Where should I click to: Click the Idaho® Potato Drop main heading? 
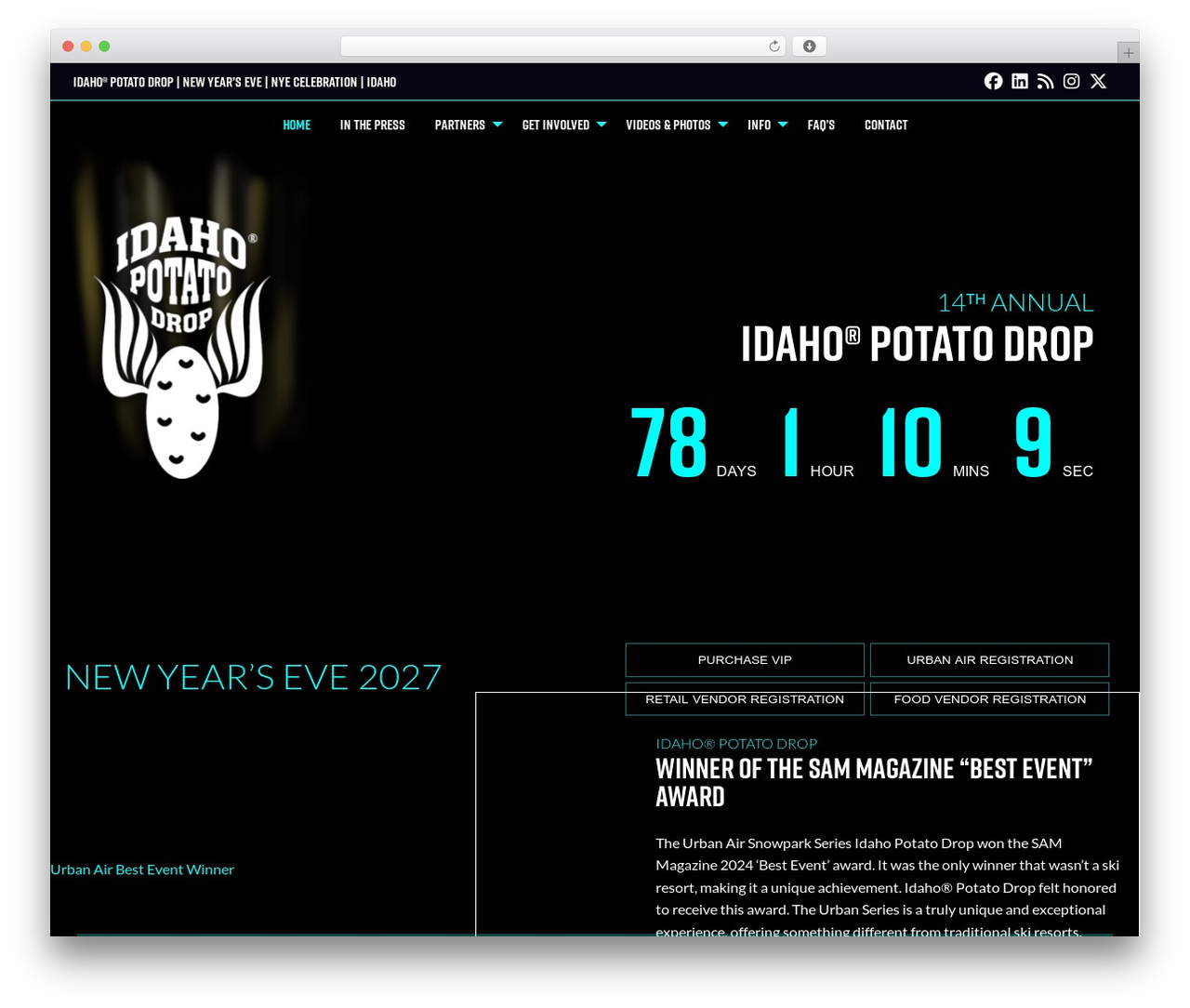(917, 344)
